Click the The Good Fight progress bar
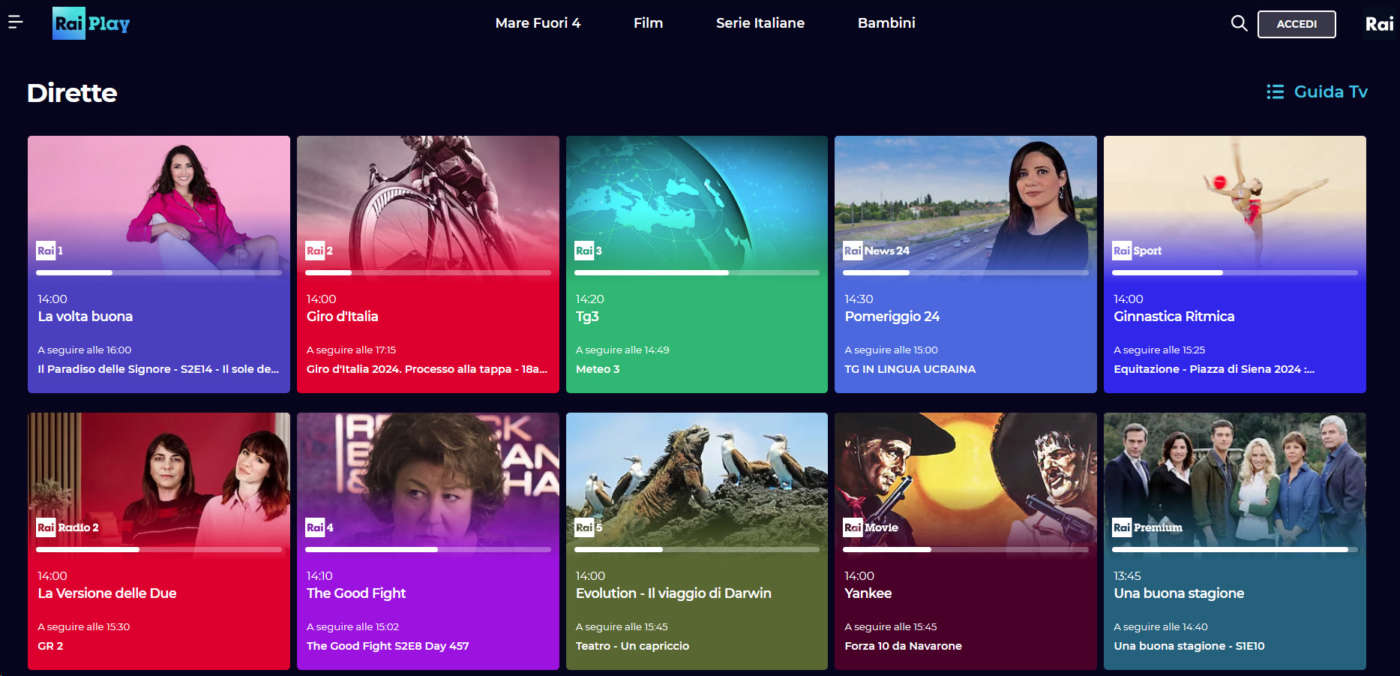The height and width of the screenshot is (676, 1400). 428,550
